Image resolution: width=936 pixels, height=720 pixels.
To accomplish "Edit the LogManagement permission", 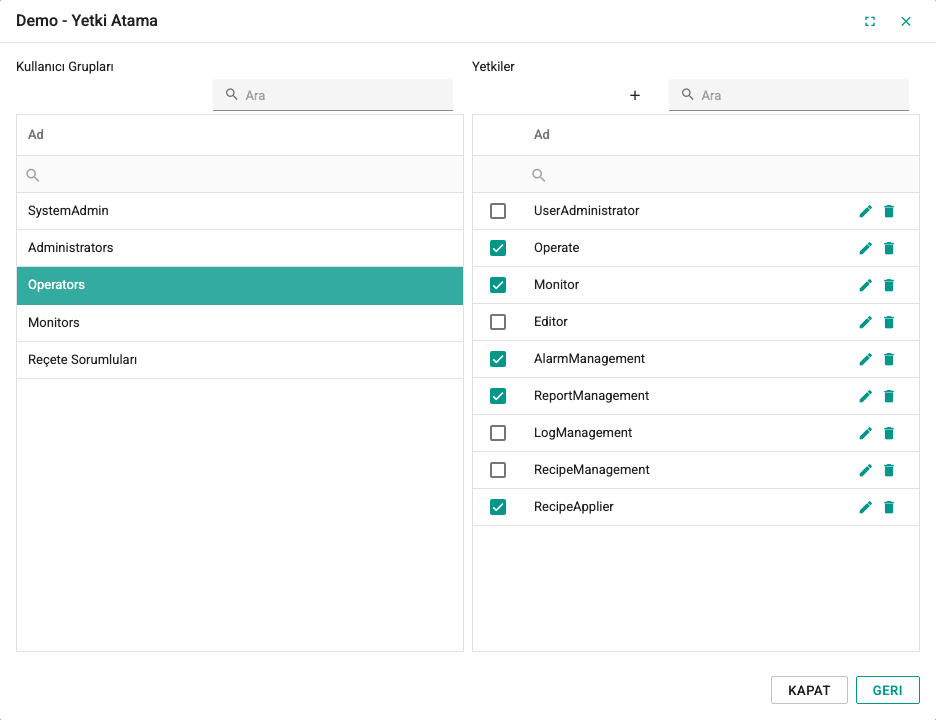I will (x=866, y=433).
